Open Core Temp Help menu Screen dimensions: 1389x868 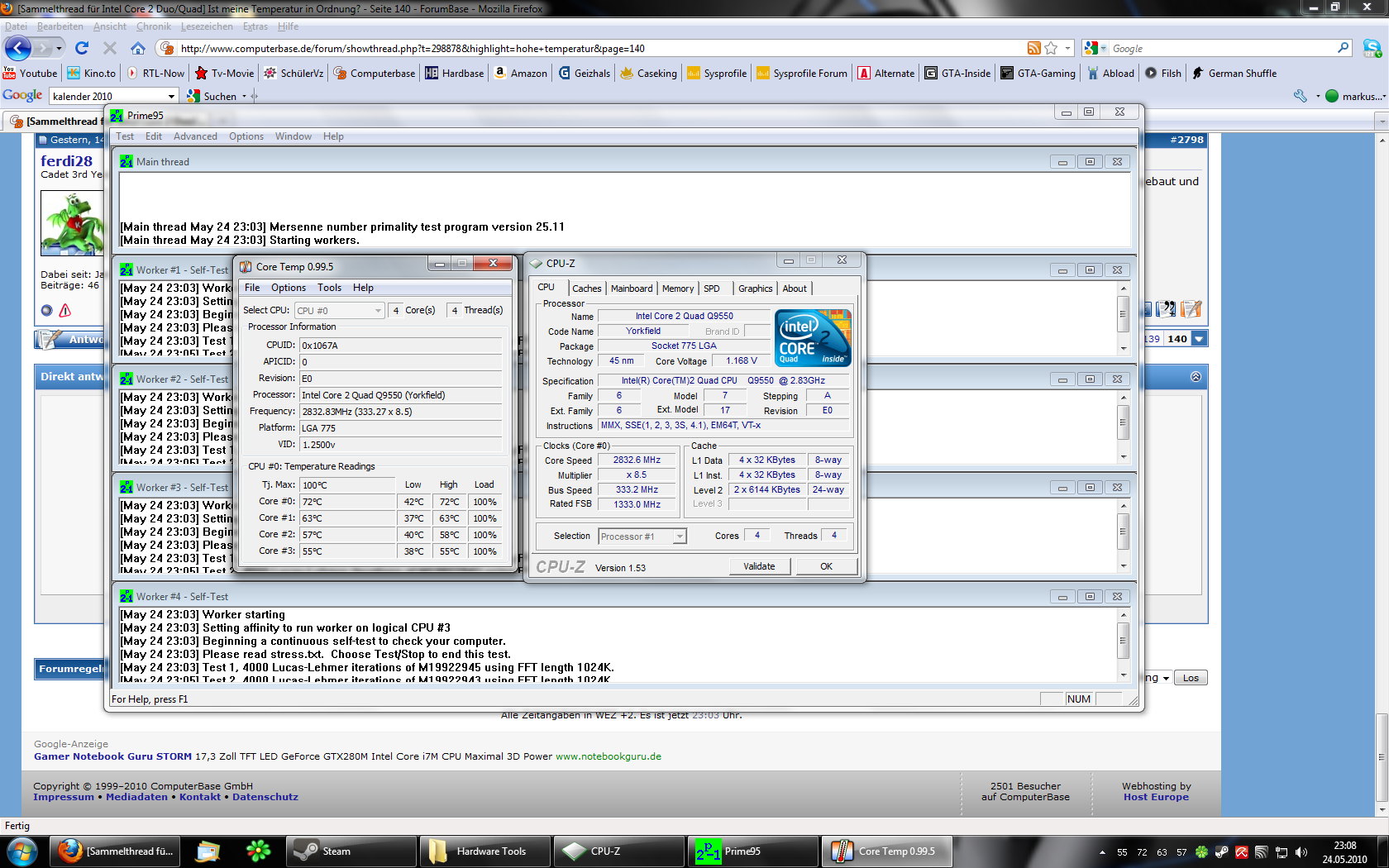tap(363, 288)
